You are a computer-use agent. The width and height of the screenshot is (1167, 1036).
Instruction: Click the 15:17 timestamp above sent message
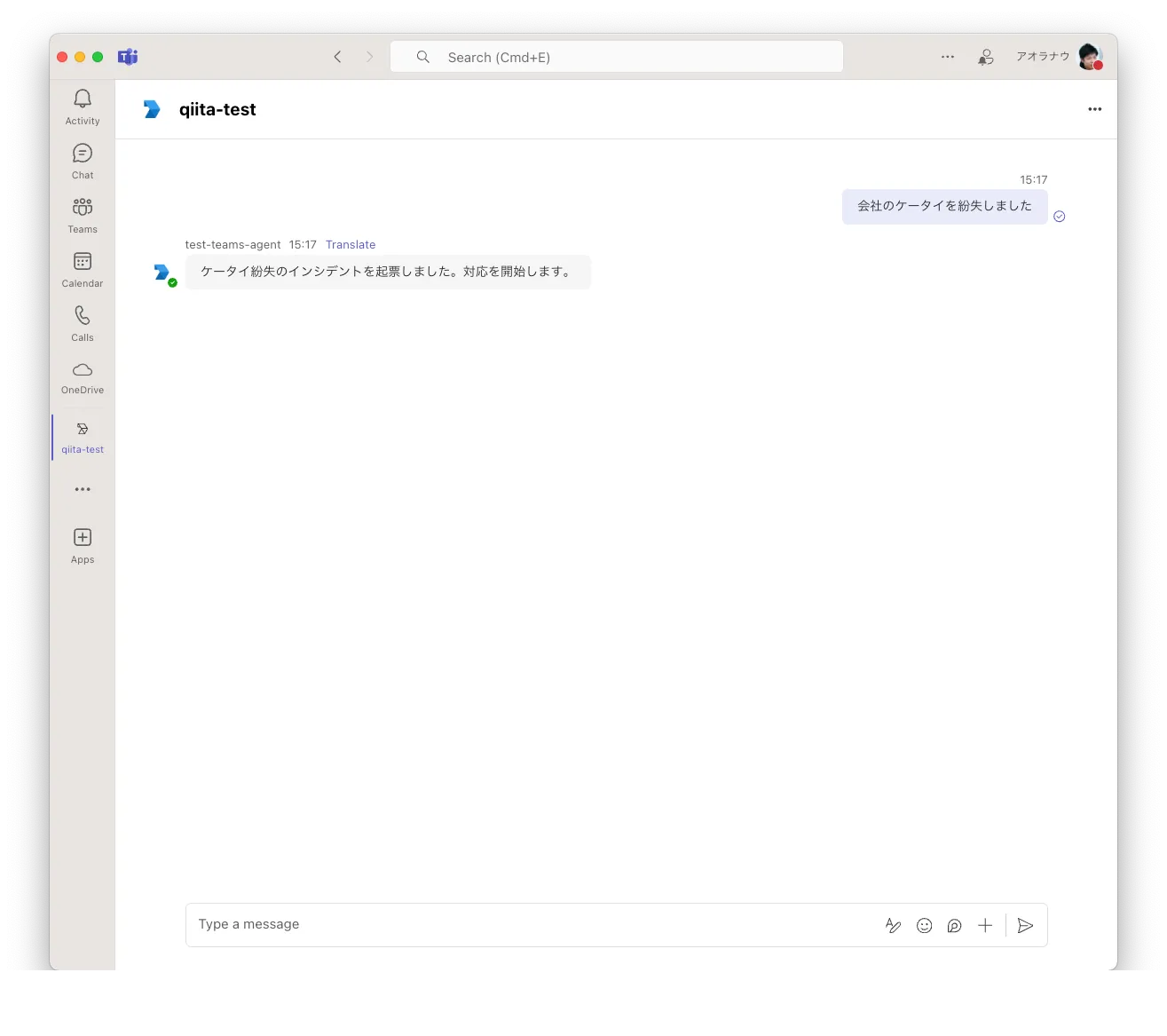[x=1033, y=179]
